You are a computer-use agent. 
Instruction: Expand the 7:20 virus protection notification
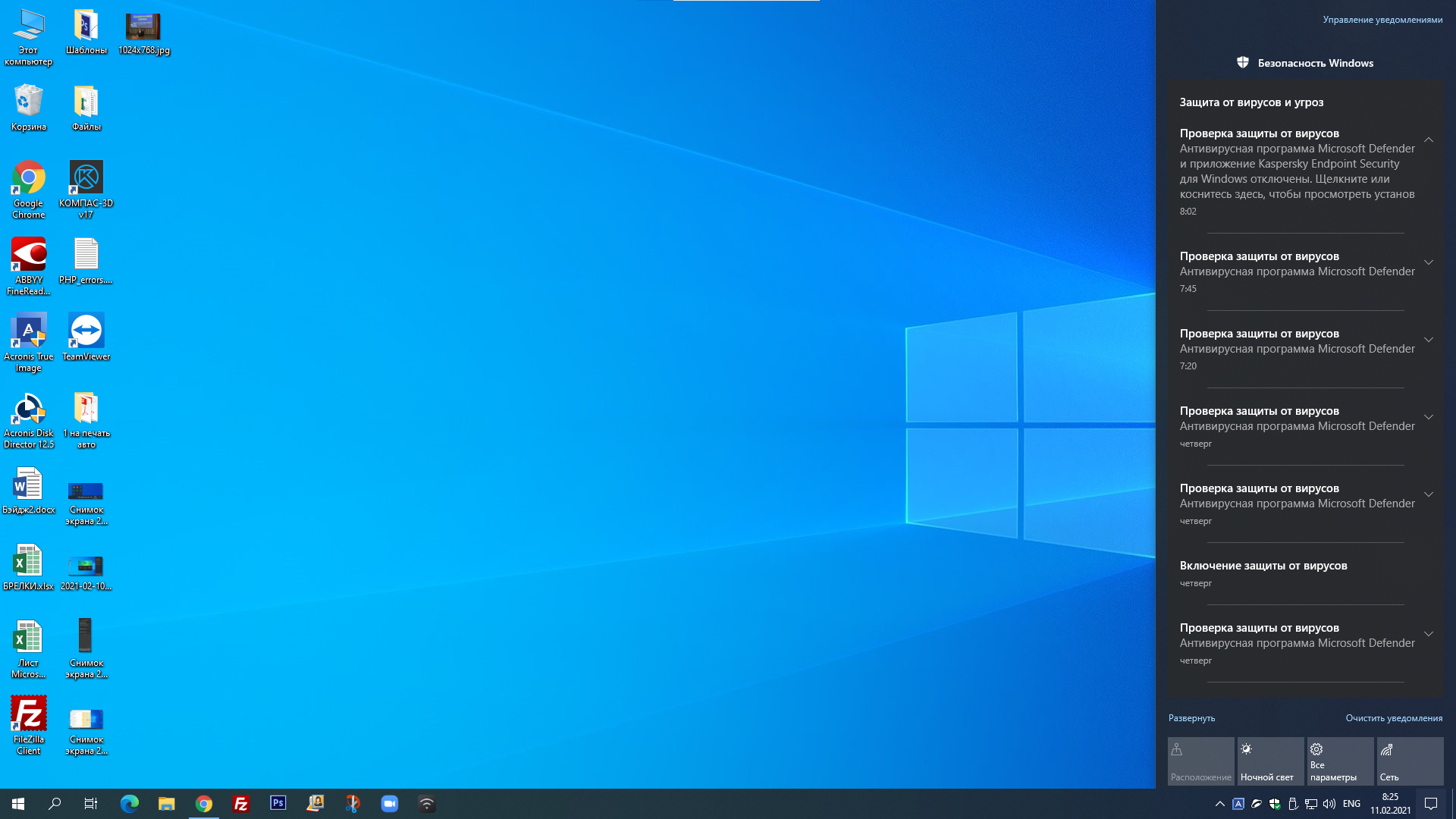1429,340
